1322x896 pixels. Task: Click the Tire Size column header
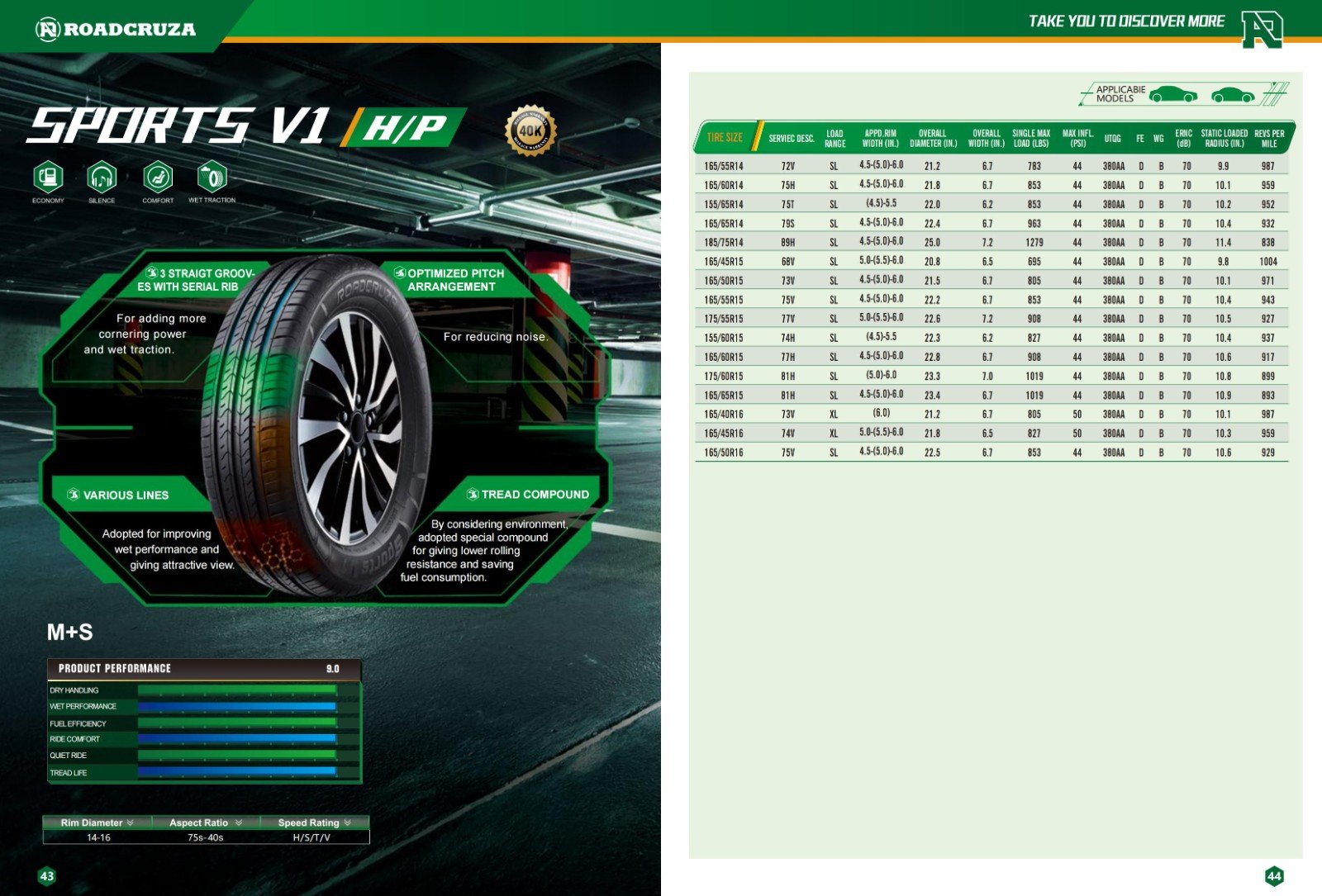[x=725, y=138]
